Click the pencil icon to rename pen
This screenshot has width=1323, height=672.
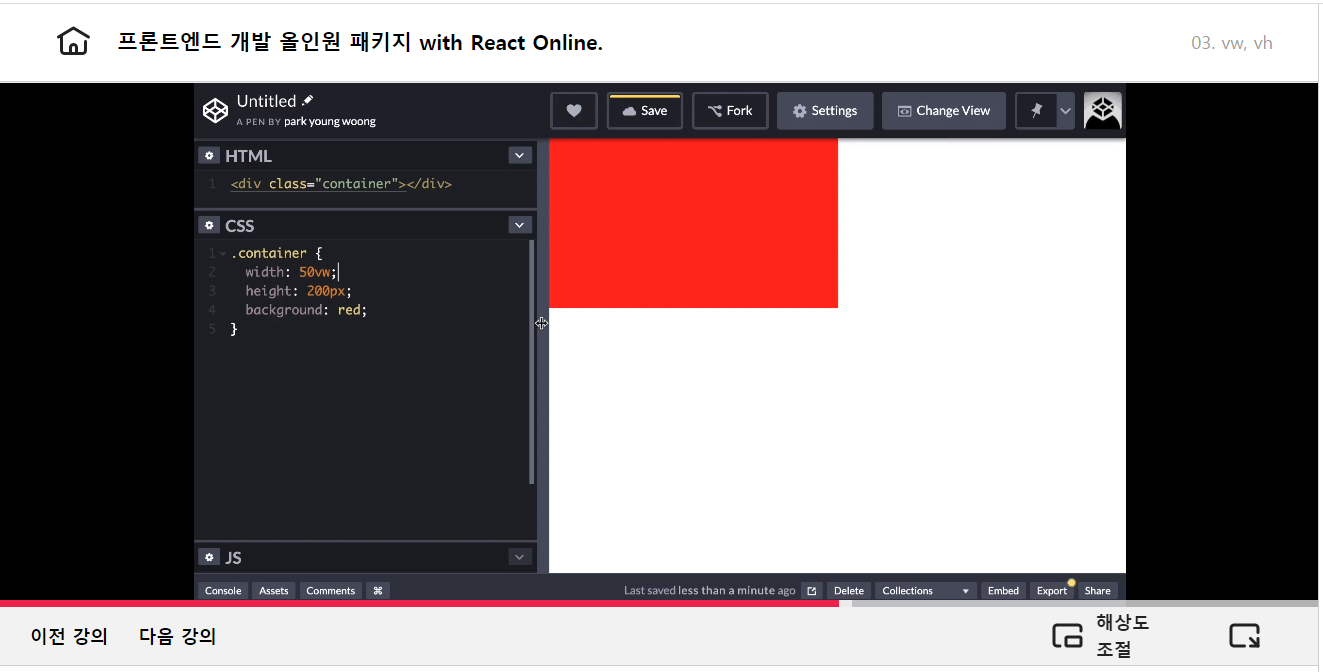[x=308, y=100]
